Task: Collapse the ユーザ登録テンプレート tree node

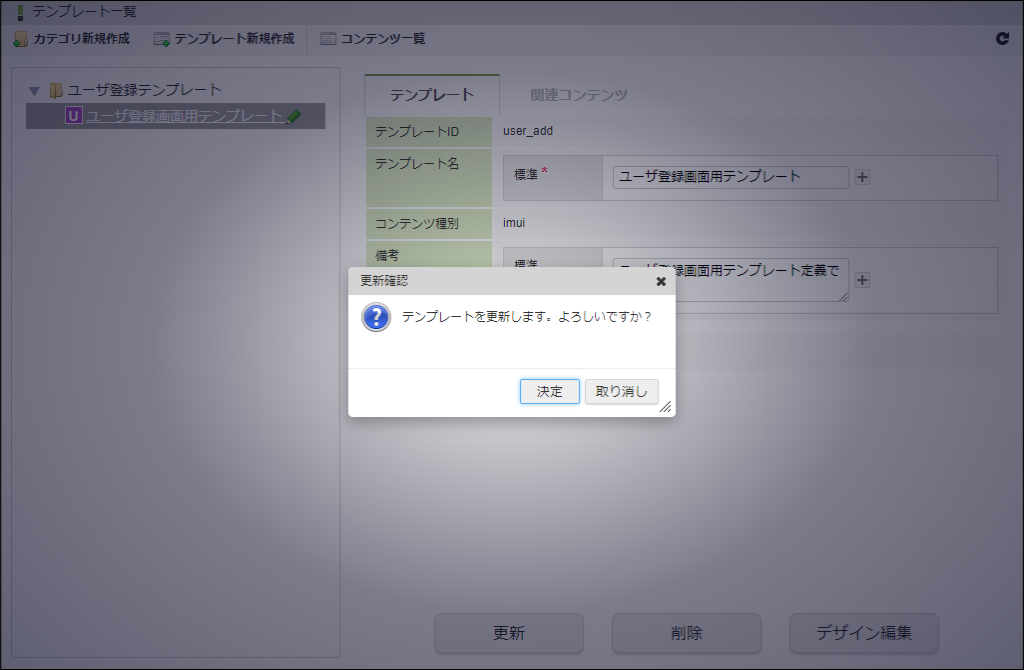Action: [x=35, y=91]
